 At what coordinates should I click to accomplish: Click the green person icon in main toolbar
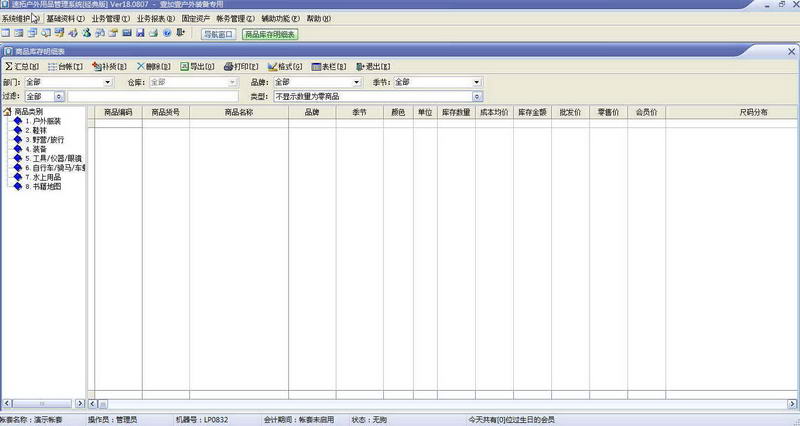click(x=86, y=33)
